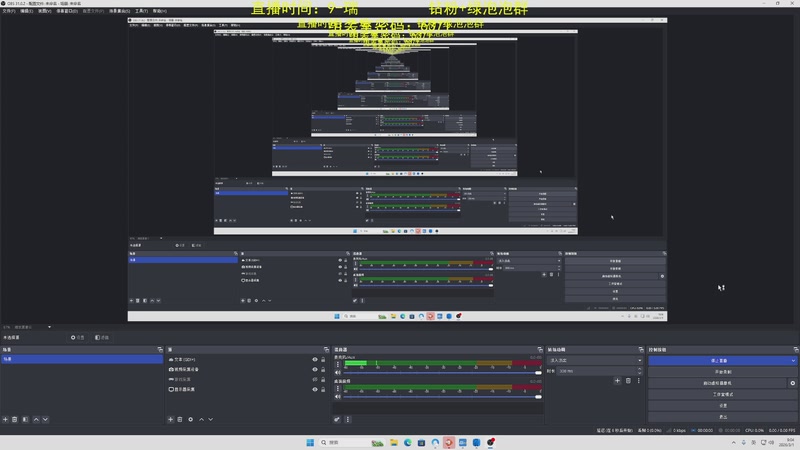
Task: Open Desktop Audio channel three-dot options
Action: pyautogui.click(x=337, y=388)
